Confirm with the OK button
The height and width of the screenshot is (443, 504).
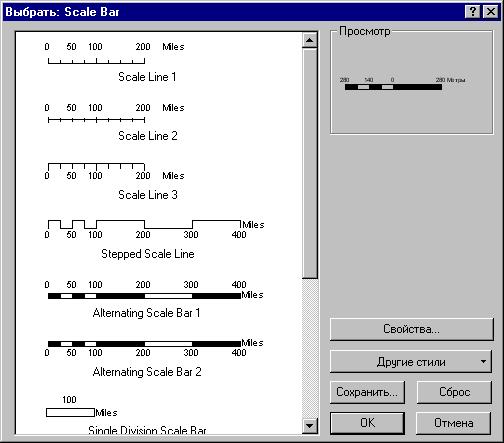pyautogui.click(x=367, y=423)
